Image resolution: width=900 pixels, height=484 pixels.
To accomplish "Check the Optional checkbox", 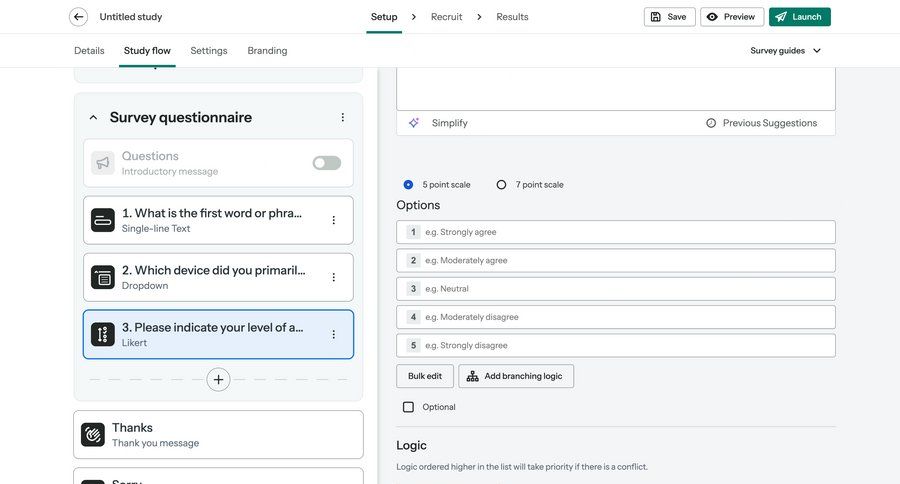I will click(408, 407).
